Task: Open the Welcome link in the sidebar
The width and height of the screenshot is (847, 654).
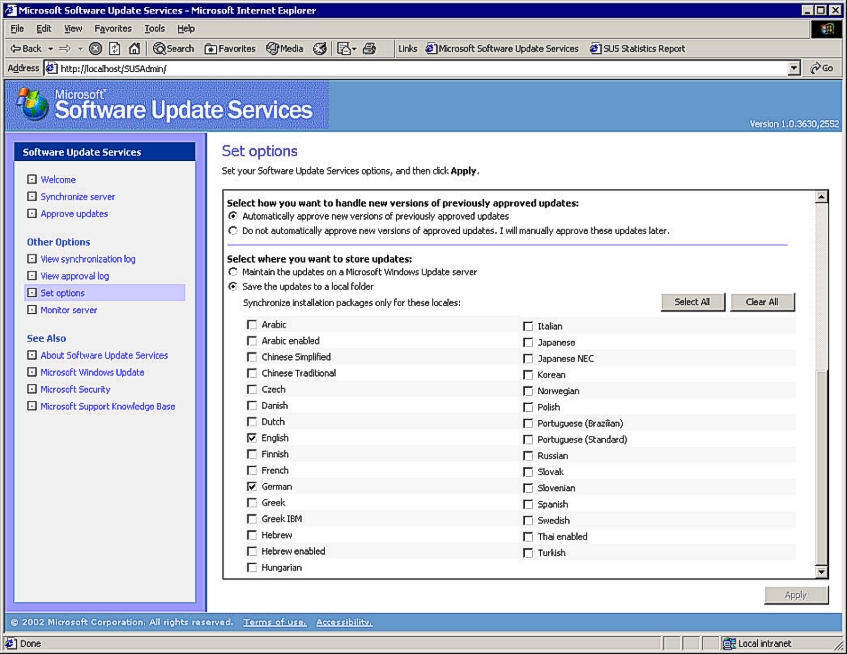Action: (x=58, y=179)
